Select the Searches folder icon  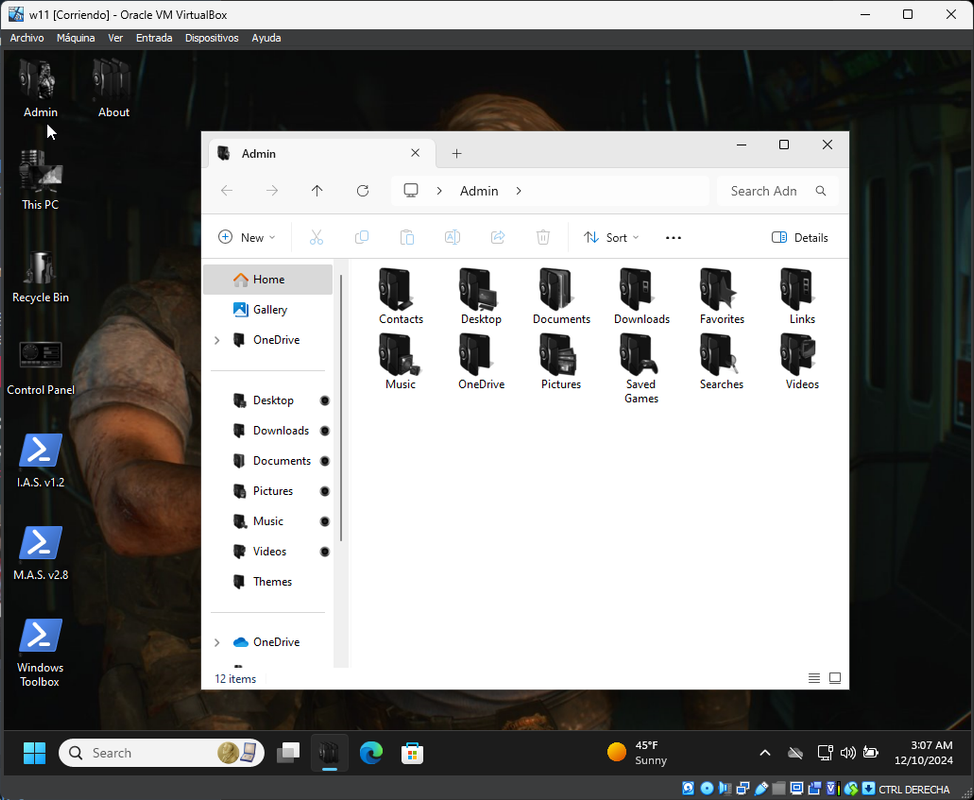point(721,362)
